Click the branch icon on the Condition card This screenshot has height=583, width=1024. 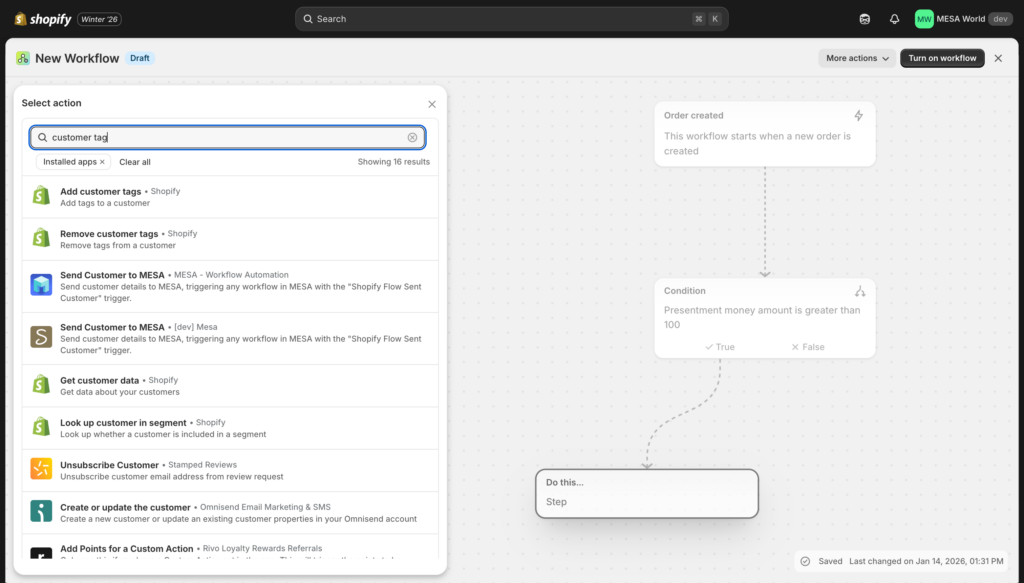tap(860, 291)
